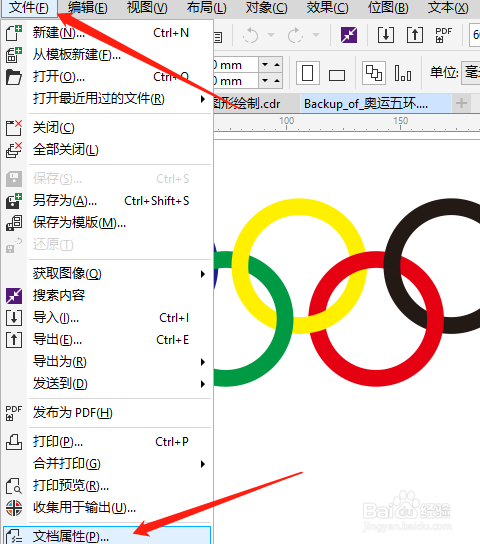Click toolbar Redo arrow icon
Screen dimensions: 480x544
[295, 35]
